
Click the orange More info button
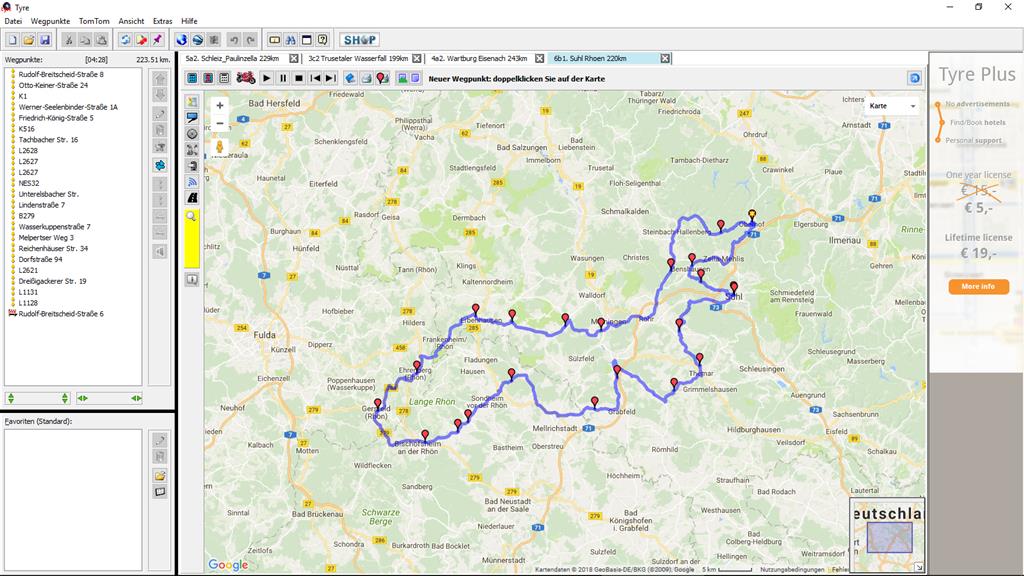coord(978,287)
